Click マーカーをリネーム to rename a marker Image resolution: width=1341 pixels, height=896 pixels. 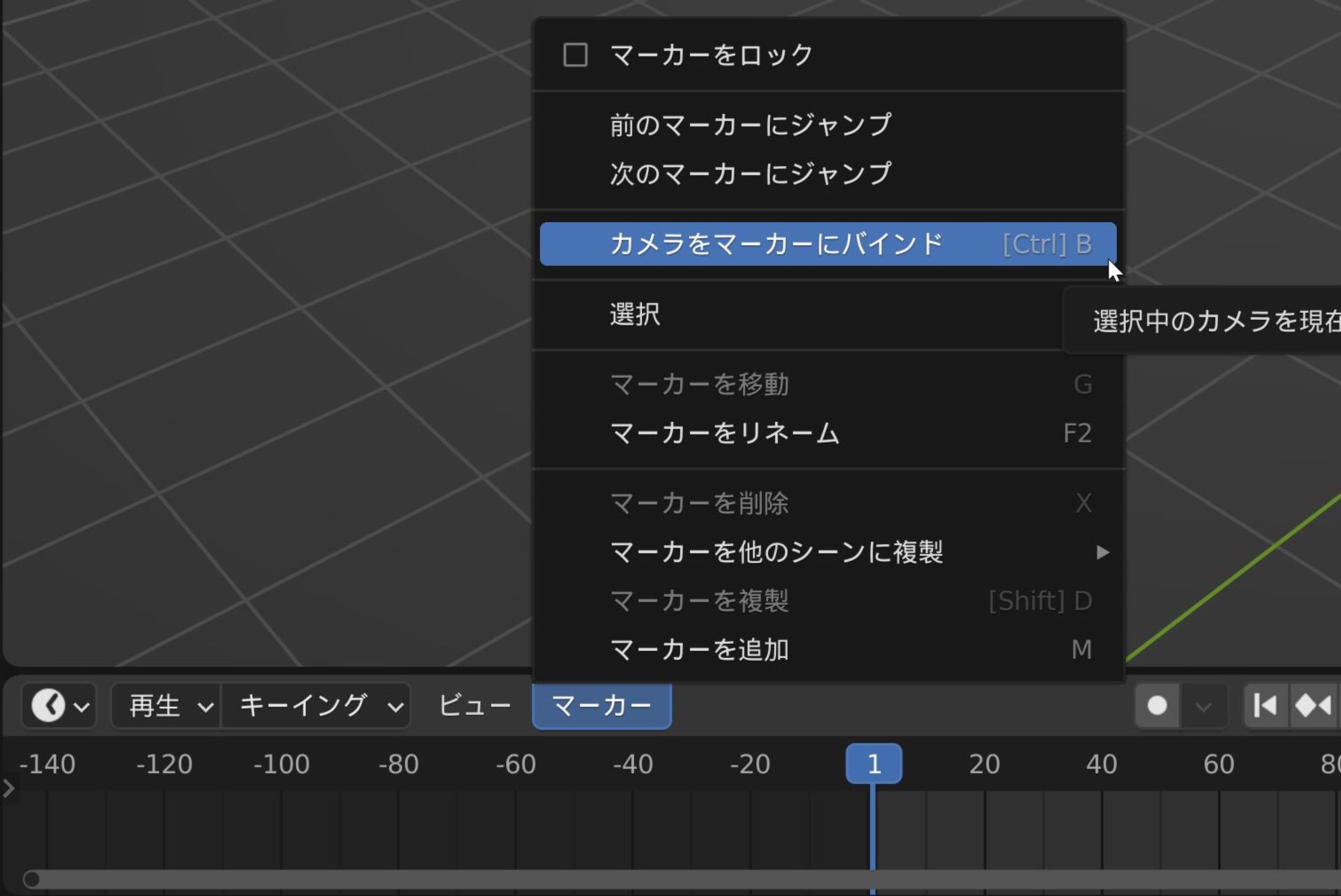(726, 433)
